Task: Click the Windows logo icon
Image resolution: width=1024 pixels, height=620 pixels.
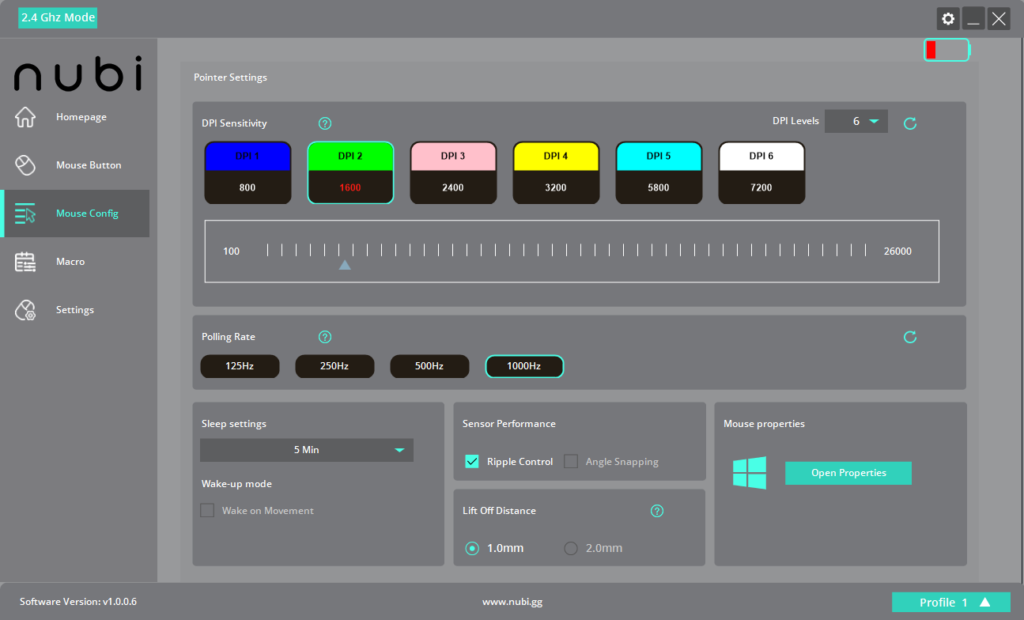Action: coord(749,473)
